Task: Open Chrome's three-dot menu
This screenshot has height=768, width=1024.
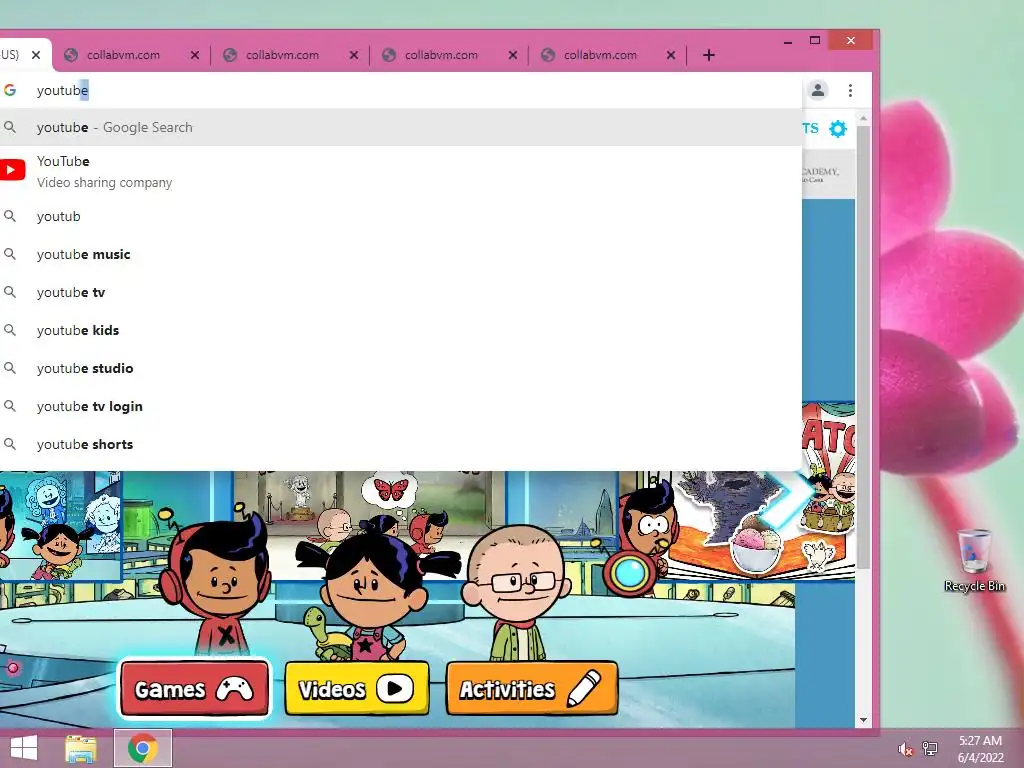Action: 850,90
